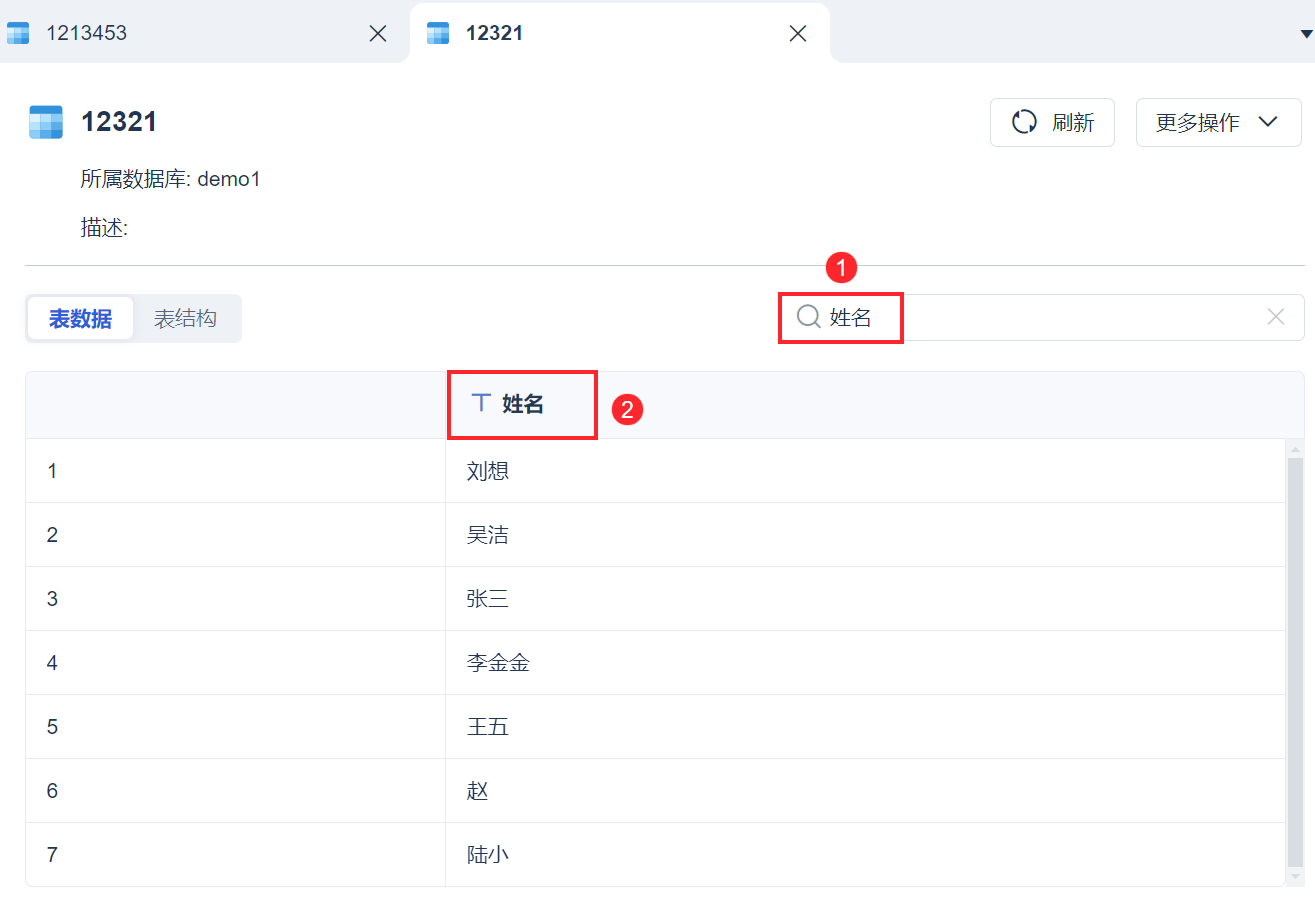1315x898 pixels.
Task: Click row number 7 in the table
Action: click(x=53, y=855)
